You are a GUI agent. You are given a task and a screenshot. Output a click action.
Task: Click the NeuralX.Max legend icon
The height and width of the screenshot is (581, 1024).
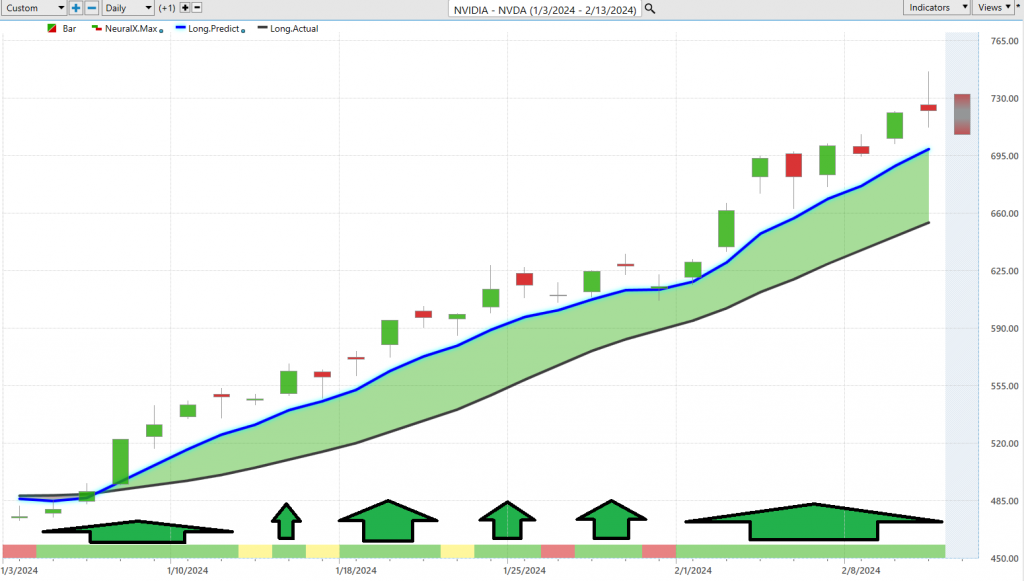(97, 29)
